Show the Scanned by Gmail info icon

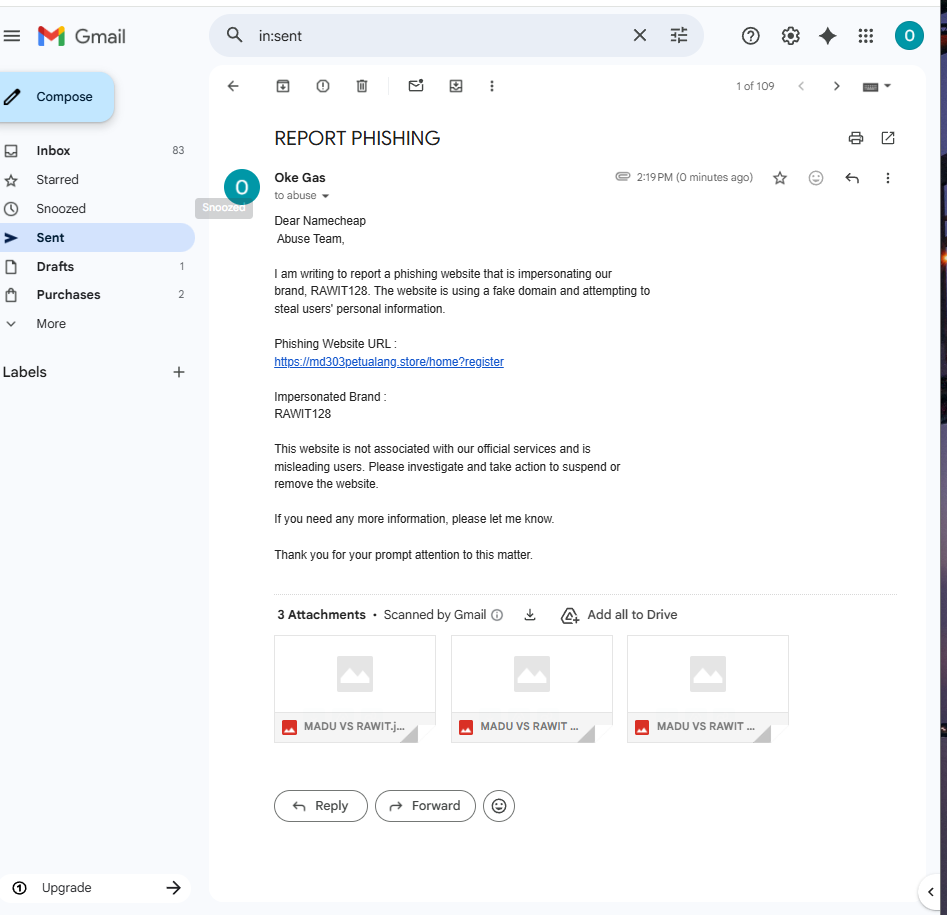[497, 615]
